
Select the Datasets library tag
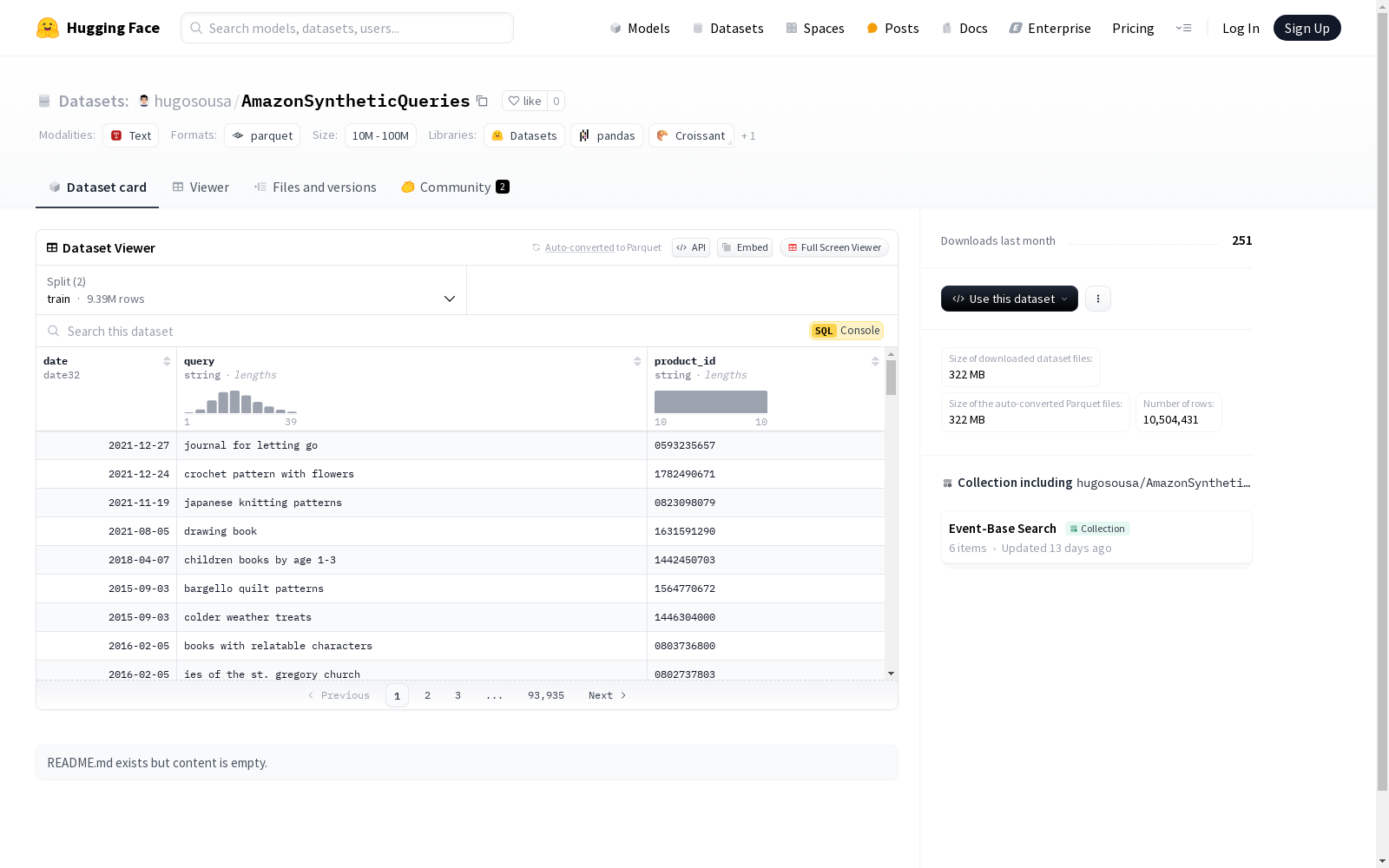[x=524, y=135]
